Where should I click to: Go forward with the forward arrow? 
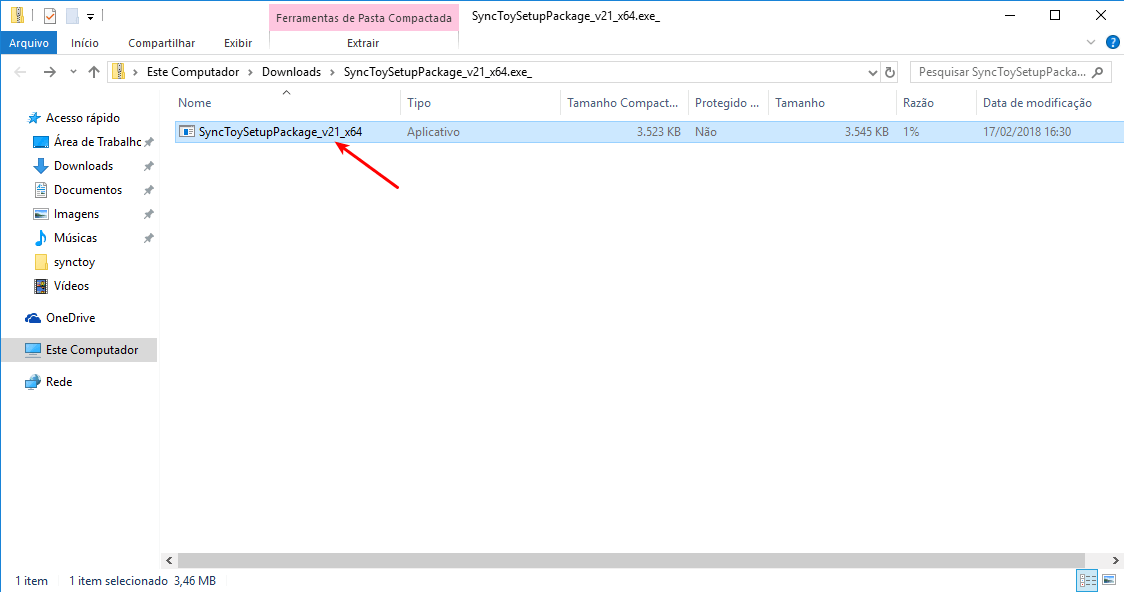(49, 72)
